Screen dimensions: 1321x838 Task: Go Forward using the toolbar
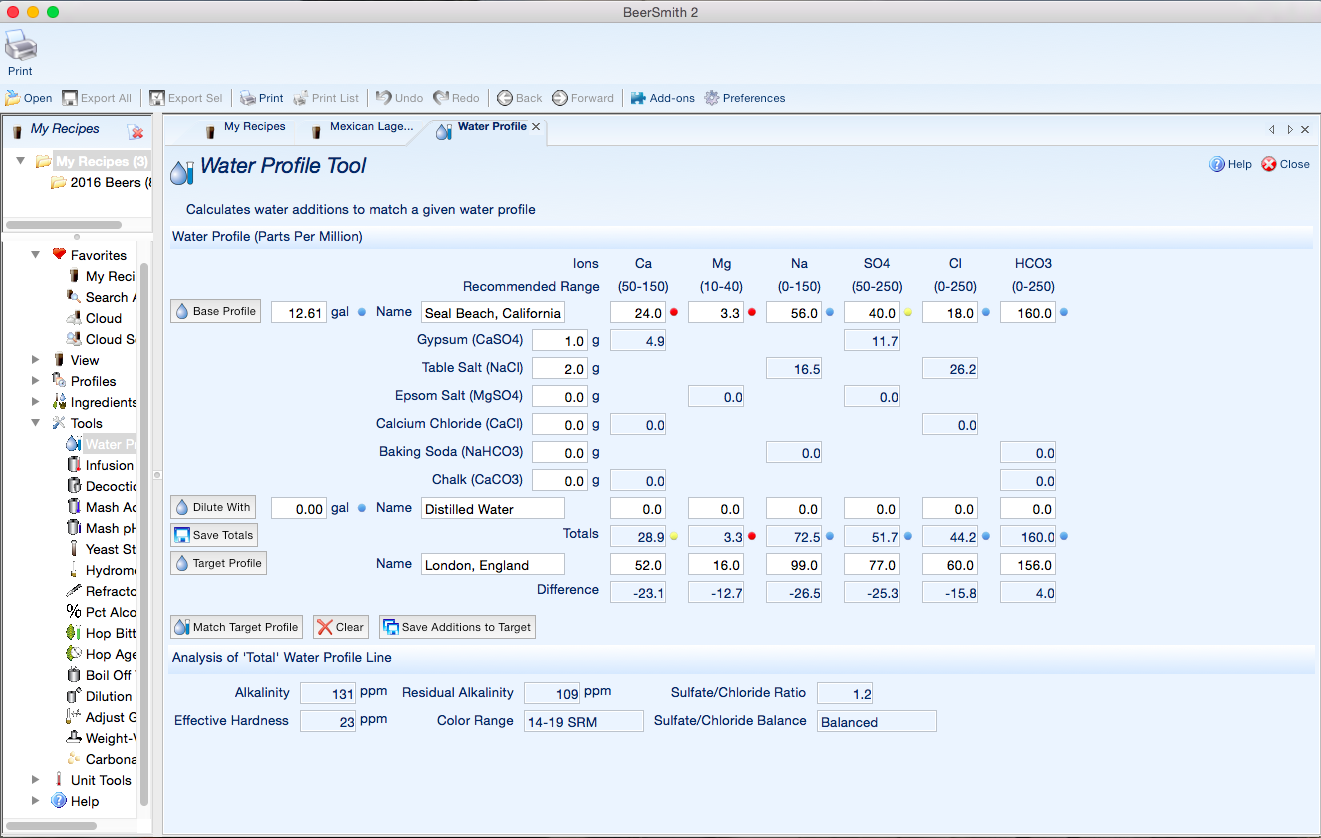(583, 98)
